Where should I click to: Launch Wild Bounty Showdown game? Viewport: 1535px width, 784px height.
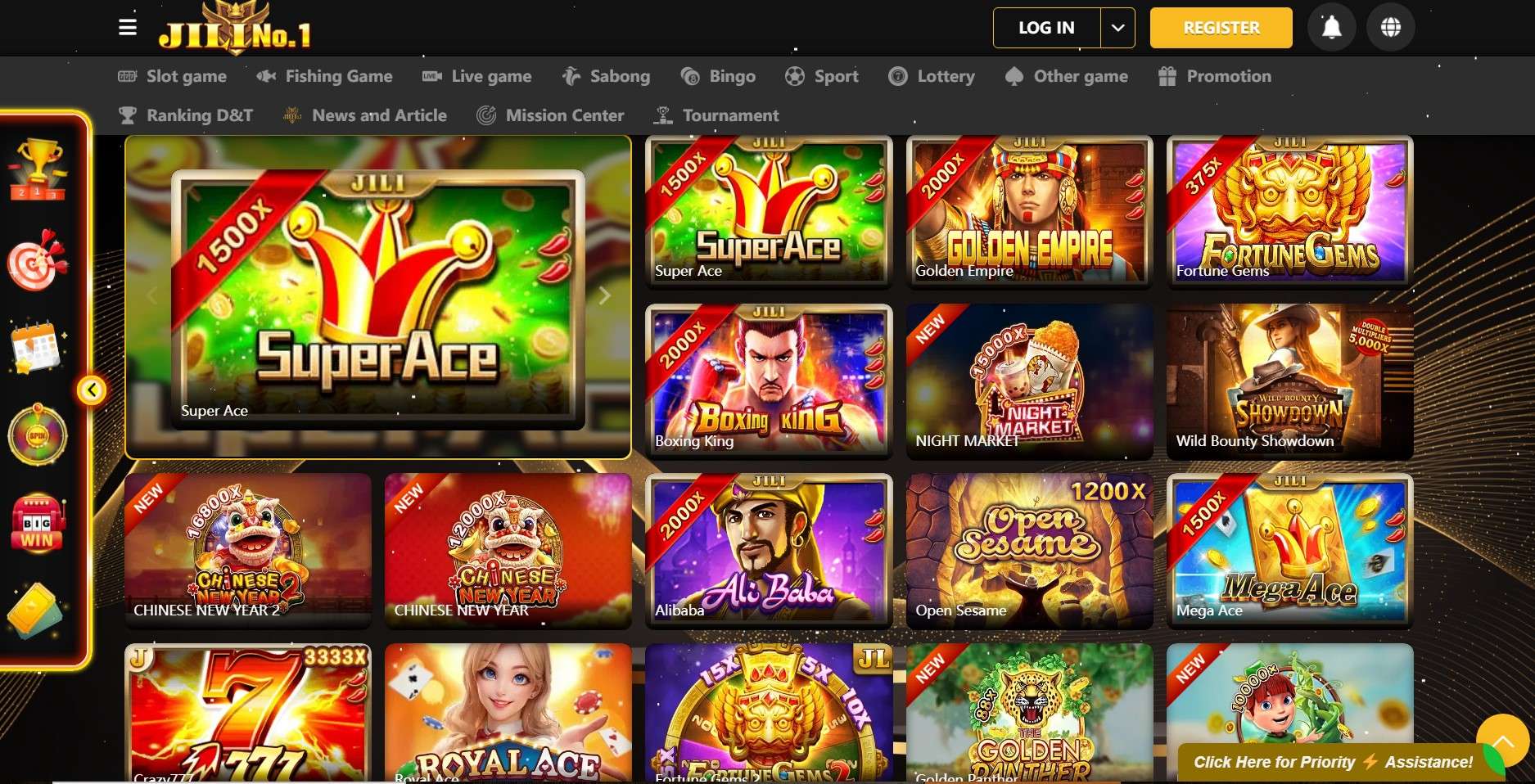(x=1289, y=381)
